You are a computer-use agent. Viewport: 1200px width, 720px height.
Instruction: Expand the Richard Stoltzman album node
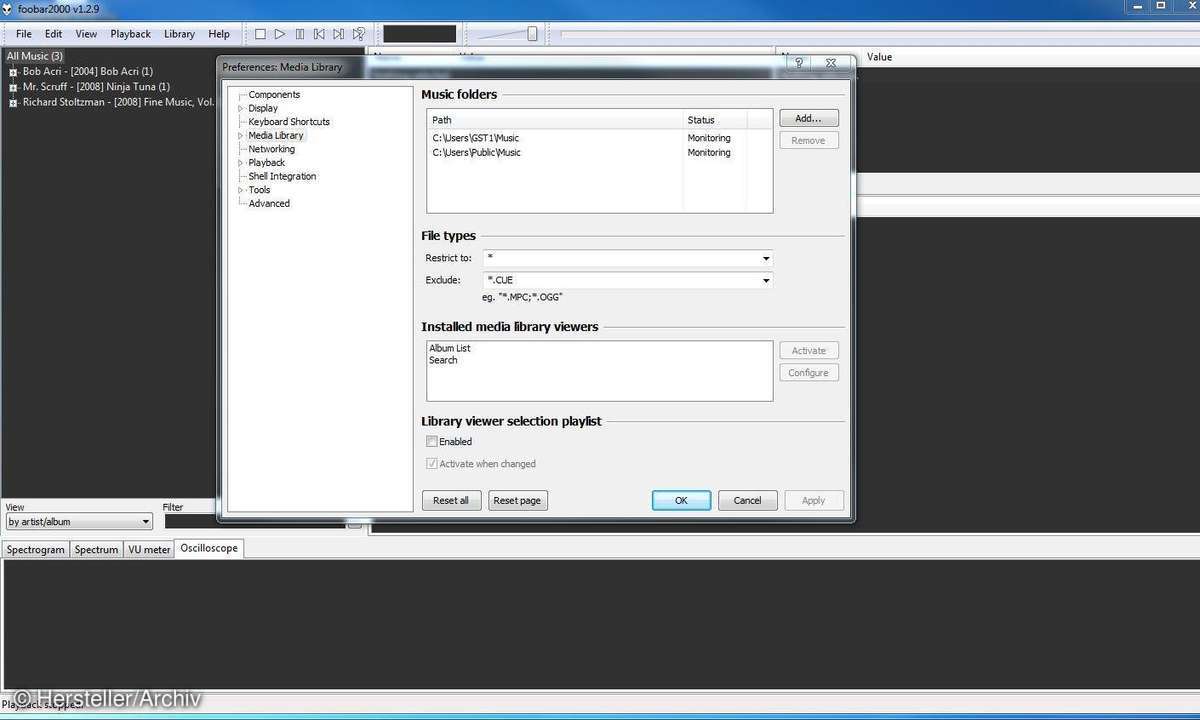point(14,102)
